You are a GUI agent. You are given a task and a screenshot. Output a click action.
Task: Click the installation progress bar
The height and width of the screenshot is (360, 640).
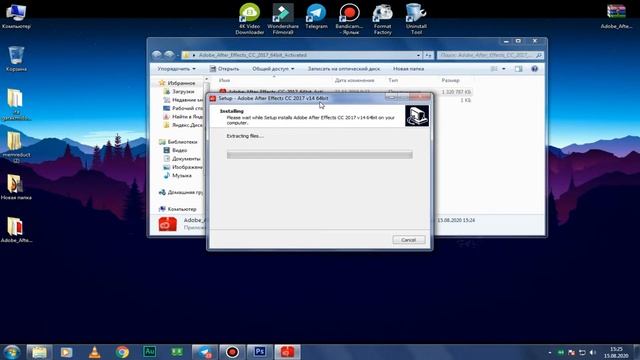(320, 155)
